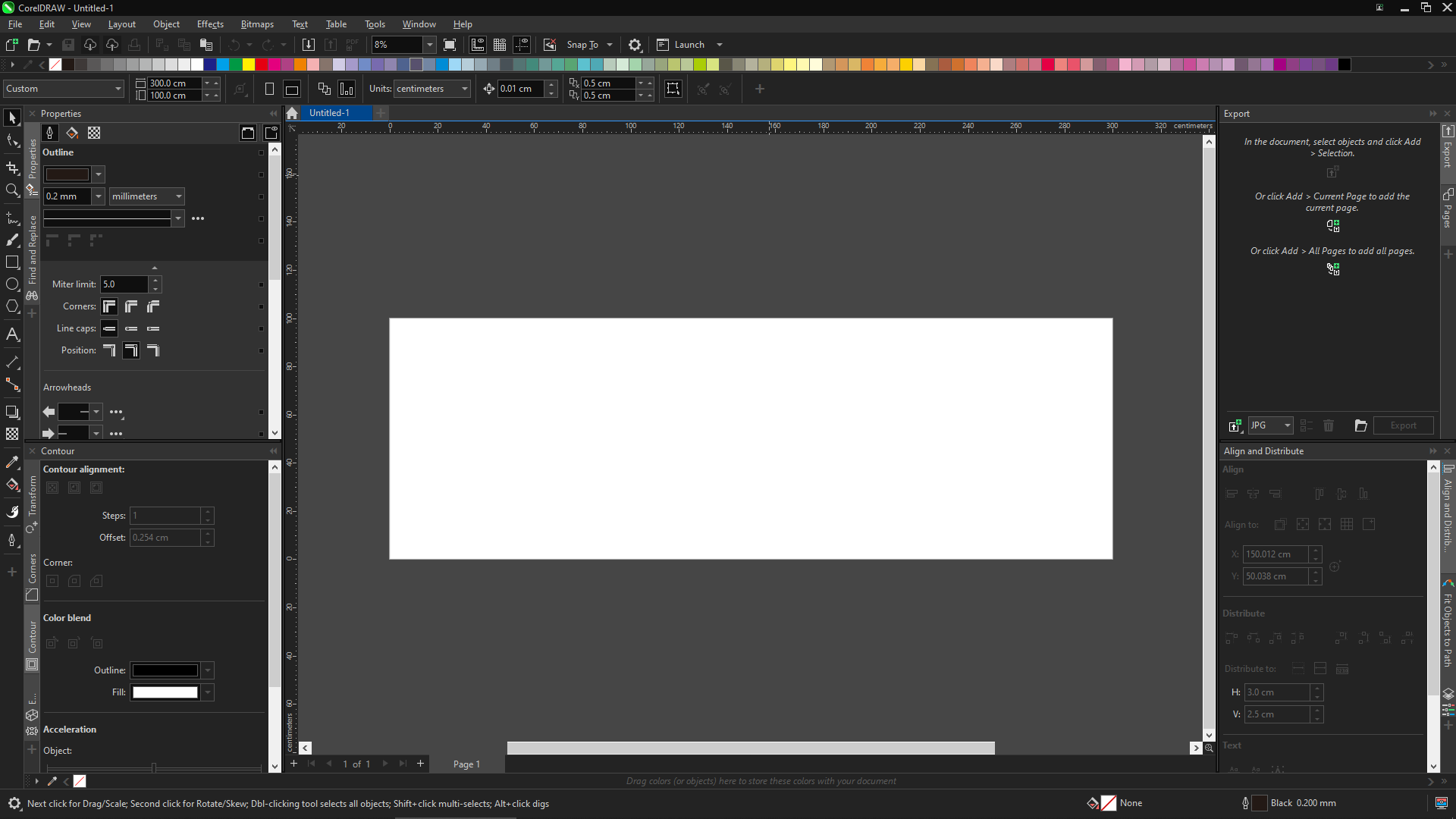
Task: Select the Freehand drawing tool
Action: point(12,218)
